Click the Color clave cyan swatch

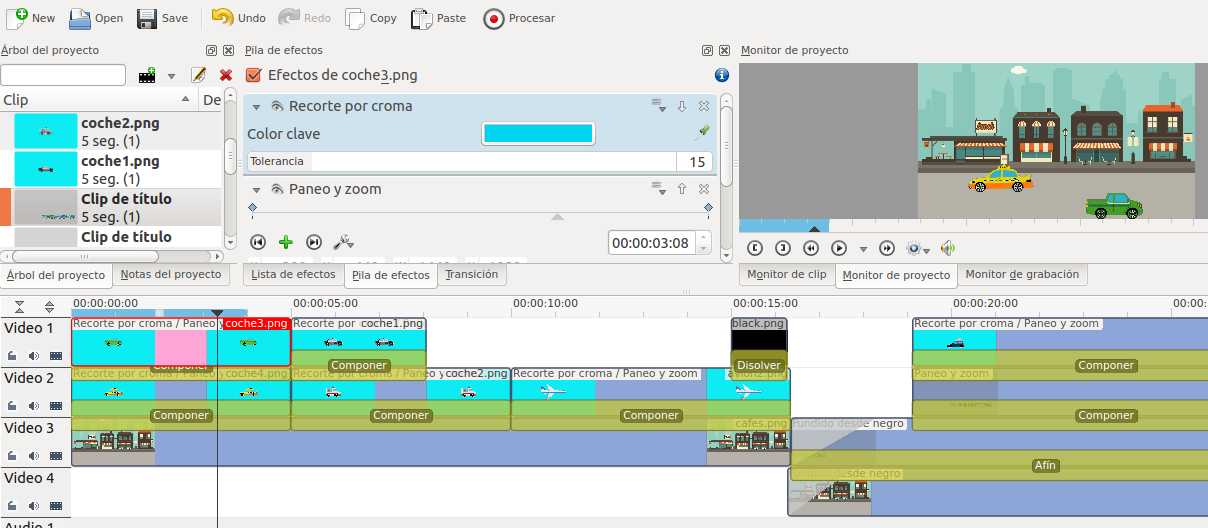point(538,133)
